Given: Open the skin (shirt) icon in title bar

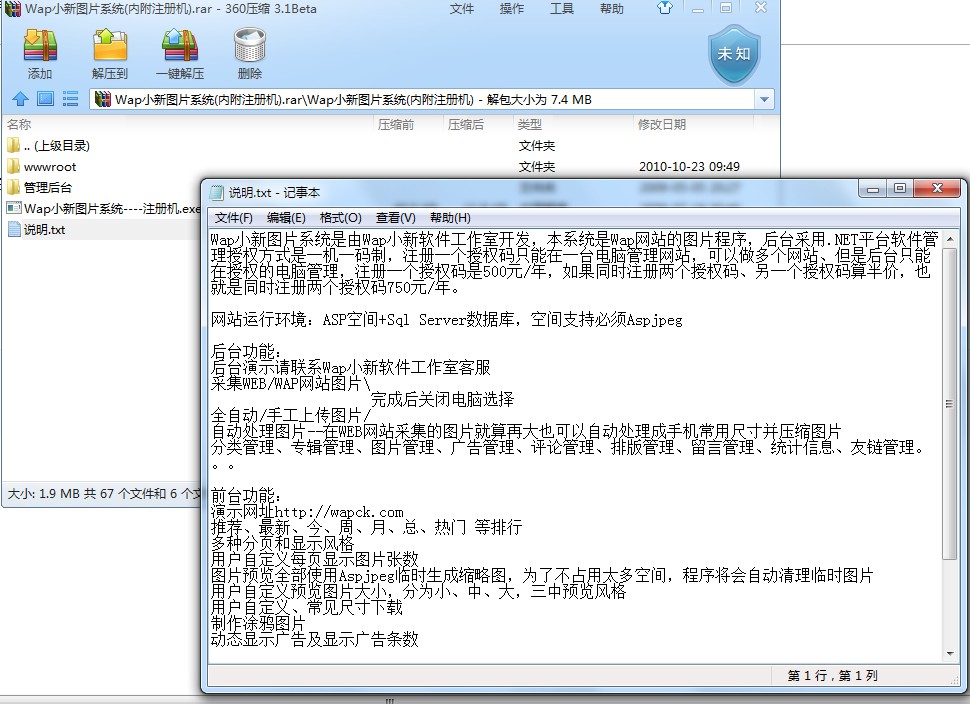Looking at the screenshot, I should pos(665,9).
